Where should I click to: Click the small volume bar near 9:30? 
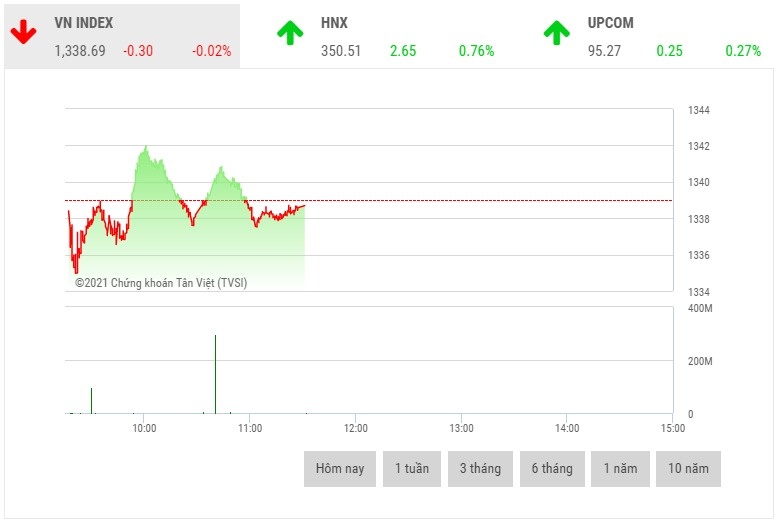tap(91, 401)
